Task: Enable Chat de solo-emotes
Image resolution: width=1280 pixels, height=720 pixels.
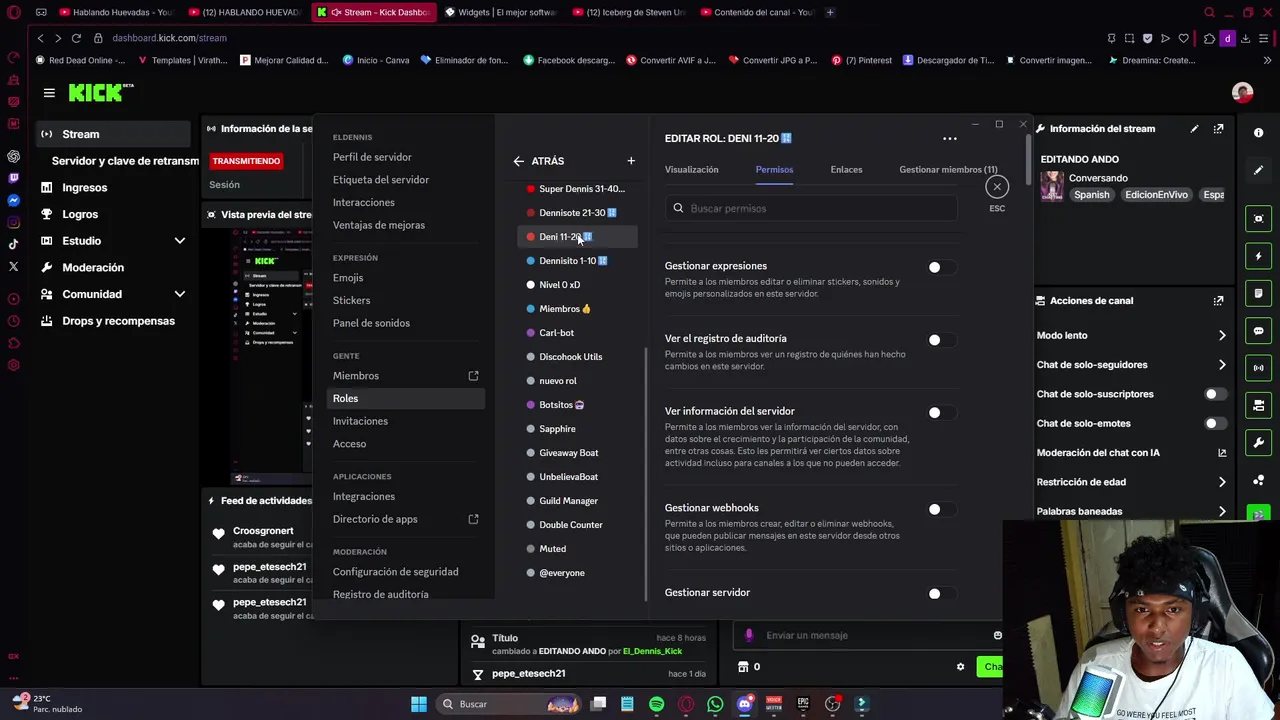Action: [x=1214, y=424]
